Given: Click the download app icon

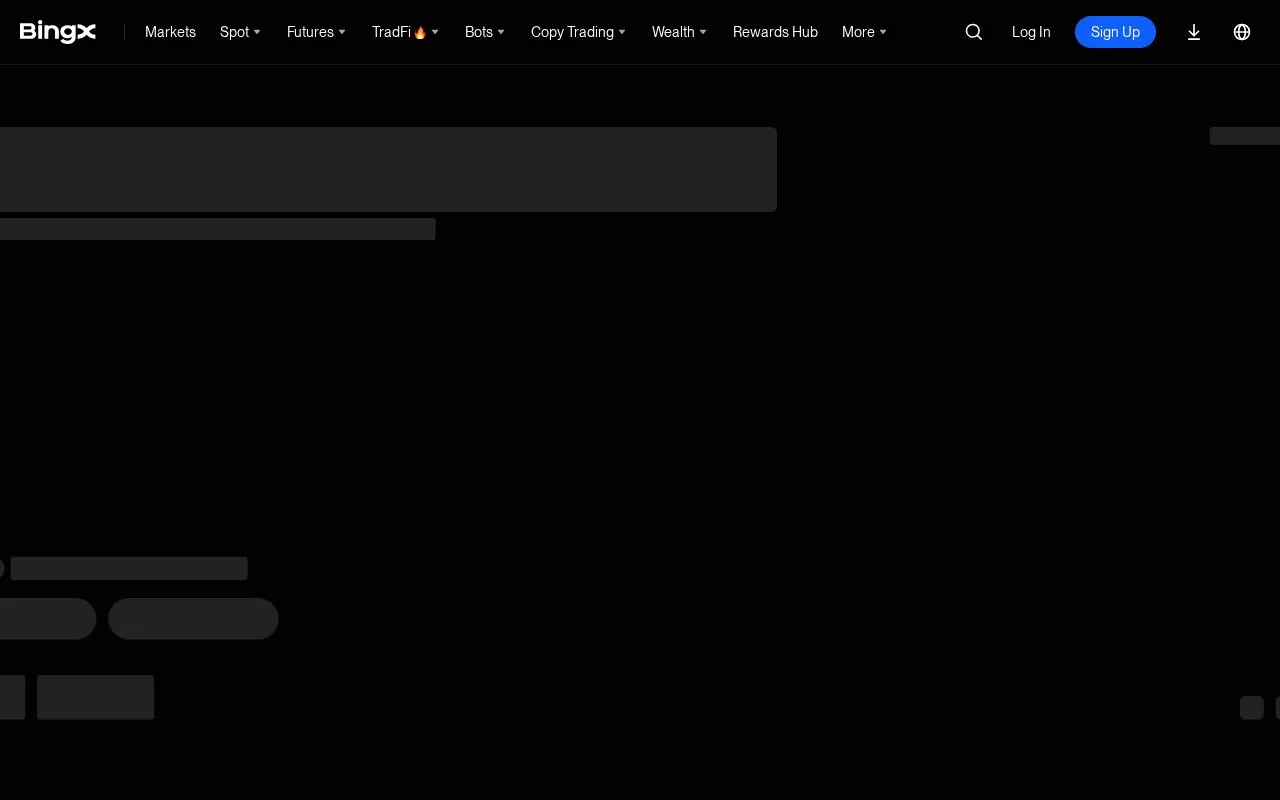Looking at the screenshot, I should 1194,32.
